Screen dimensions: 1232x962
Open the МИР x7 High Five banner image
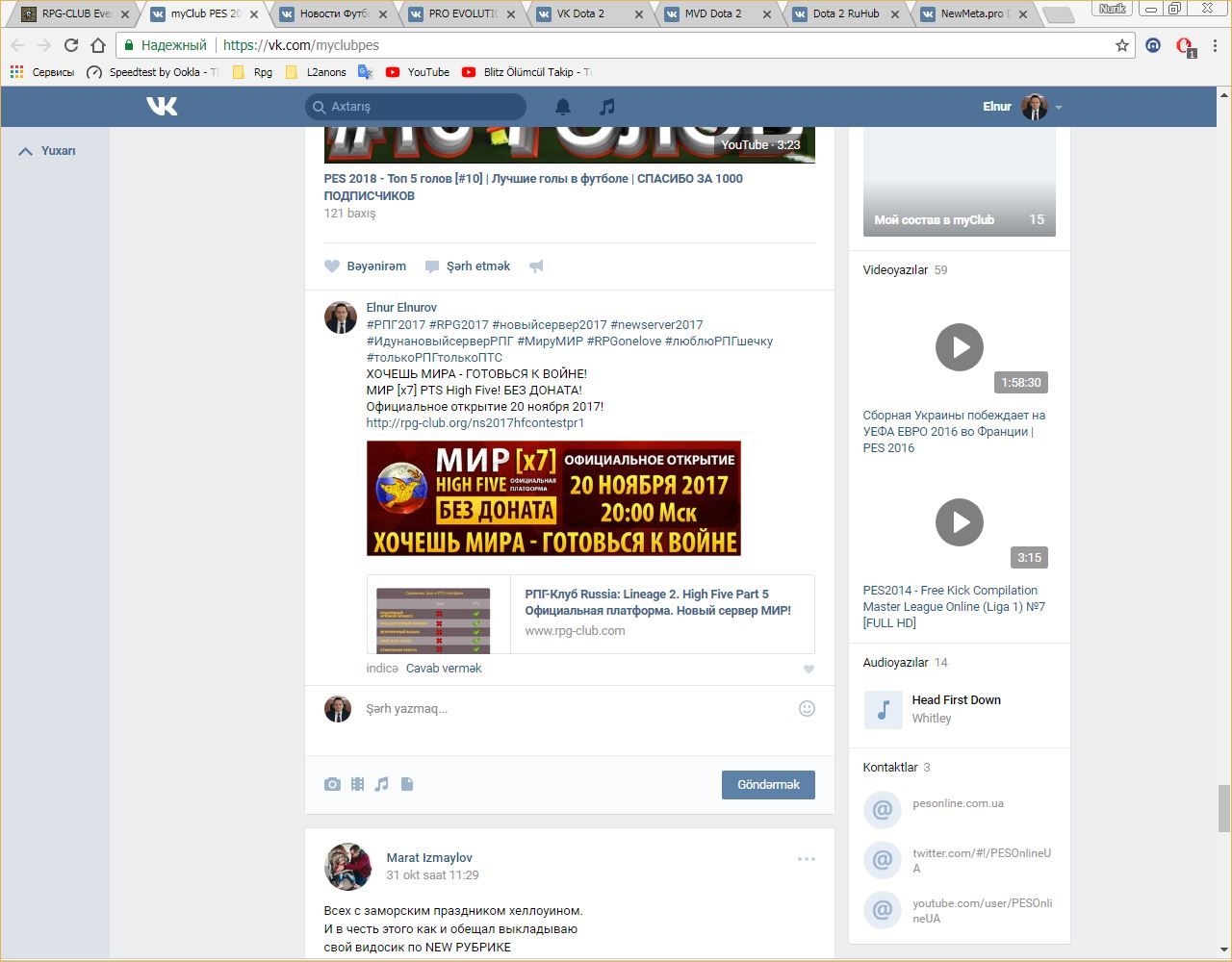coord(553,498)
